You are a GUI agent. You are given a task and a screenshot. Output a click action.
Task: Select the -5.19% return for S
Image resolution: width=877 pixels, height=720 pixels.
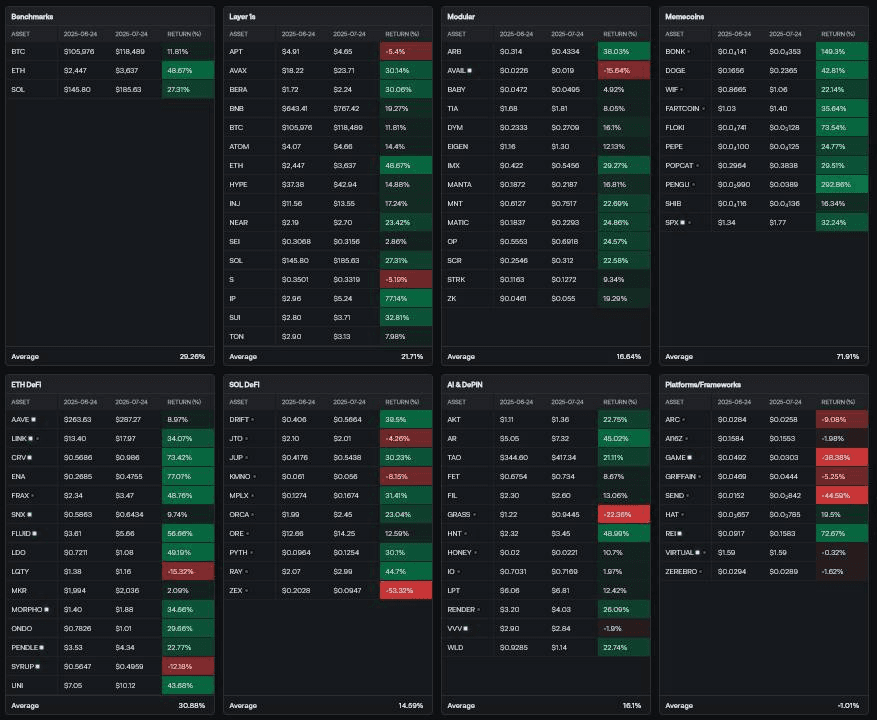click(406, 280)
